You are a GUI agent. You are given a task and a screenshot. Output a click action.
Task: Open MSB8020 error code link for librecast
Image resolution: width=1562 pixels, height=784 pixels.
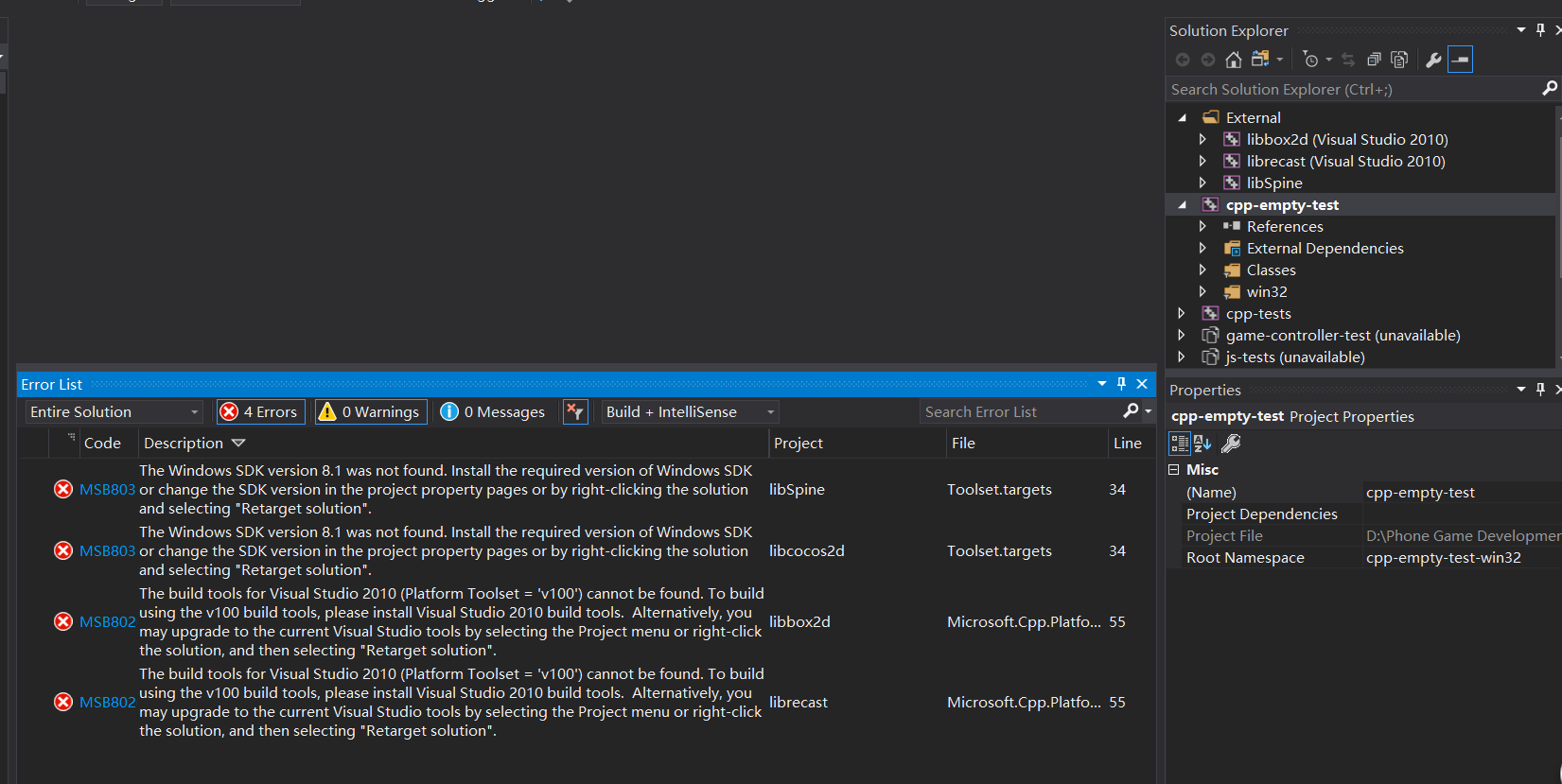pos(108,702)
